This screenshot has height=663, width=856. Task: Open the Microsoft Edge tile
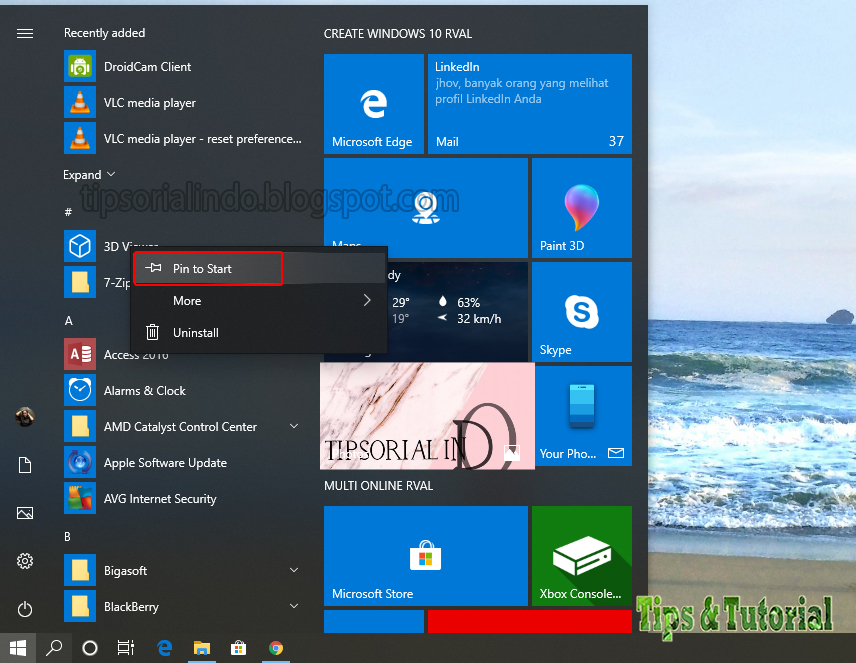(373, 104)
